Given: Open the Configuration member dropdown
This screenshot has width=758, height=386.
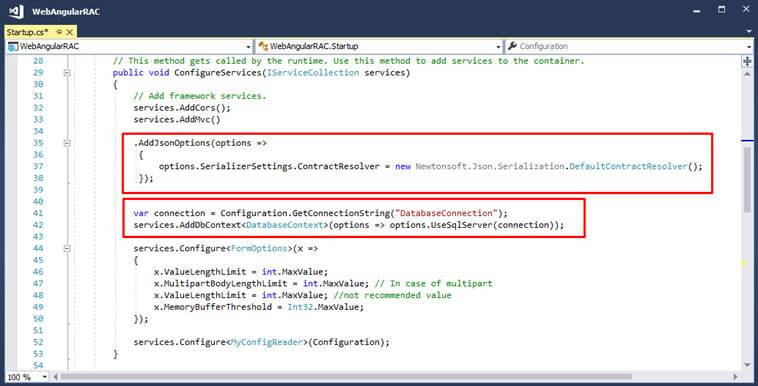Looking at the screenshot, I should (x=749, y=47).
